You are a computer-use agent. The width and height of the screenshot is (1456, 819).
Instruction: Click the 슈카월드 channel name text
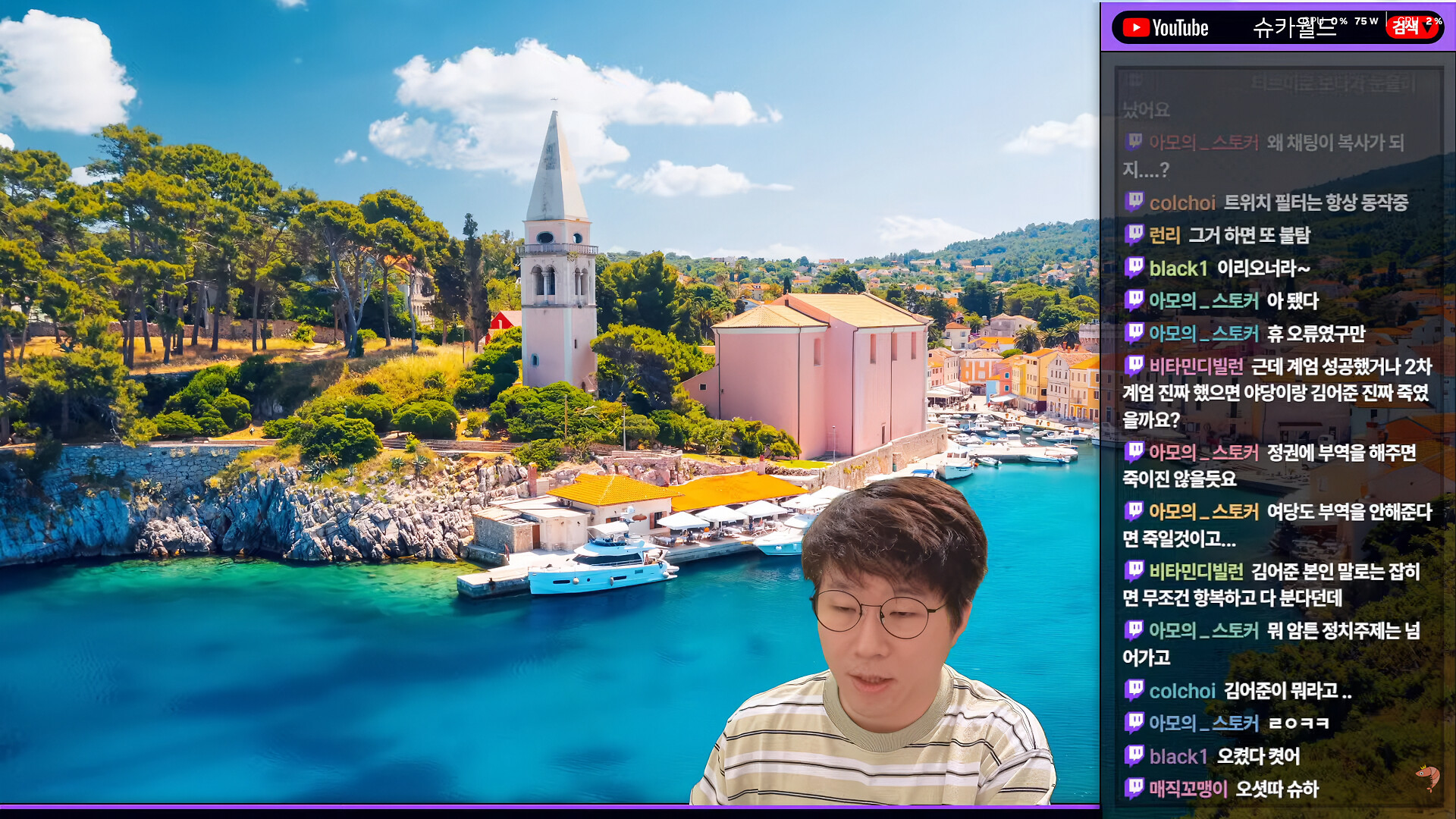1294,28
